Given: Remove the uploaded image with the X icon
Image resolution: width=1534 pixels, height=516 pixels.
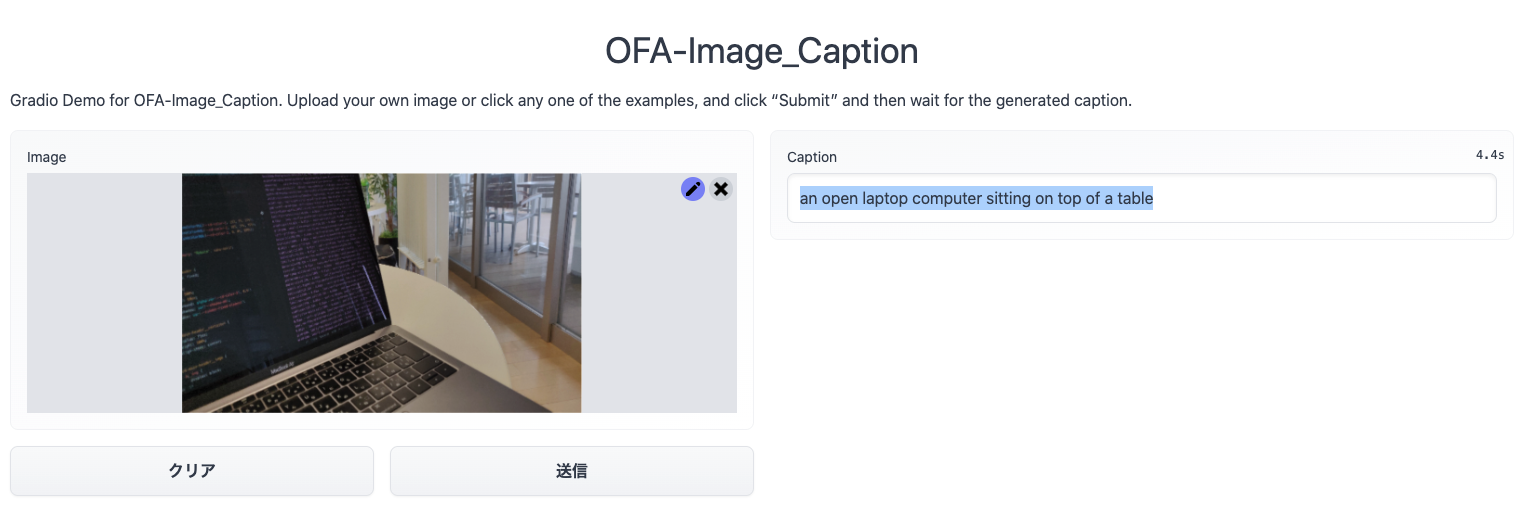Looking at the screenshot, I should click(x=721, y=189).
